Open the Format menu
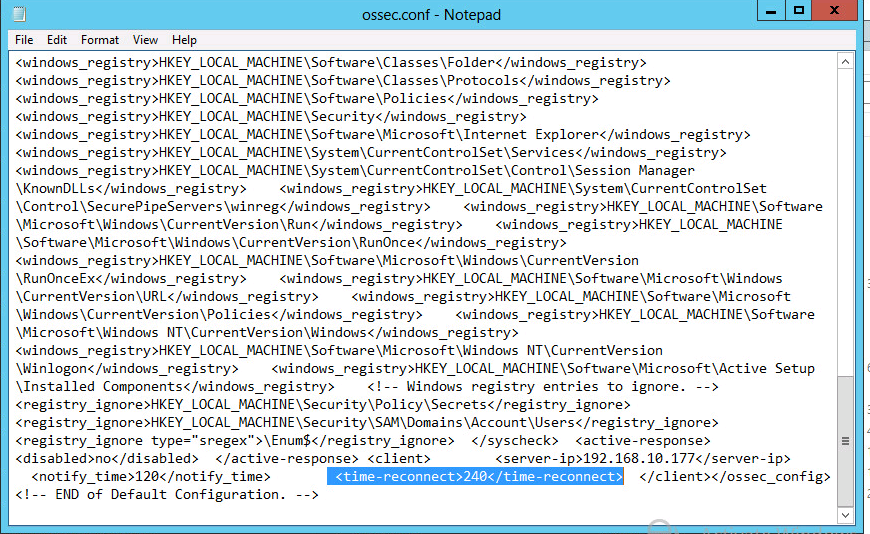The height and width of the screenshot is (534, 870). (x=100, y=40)
